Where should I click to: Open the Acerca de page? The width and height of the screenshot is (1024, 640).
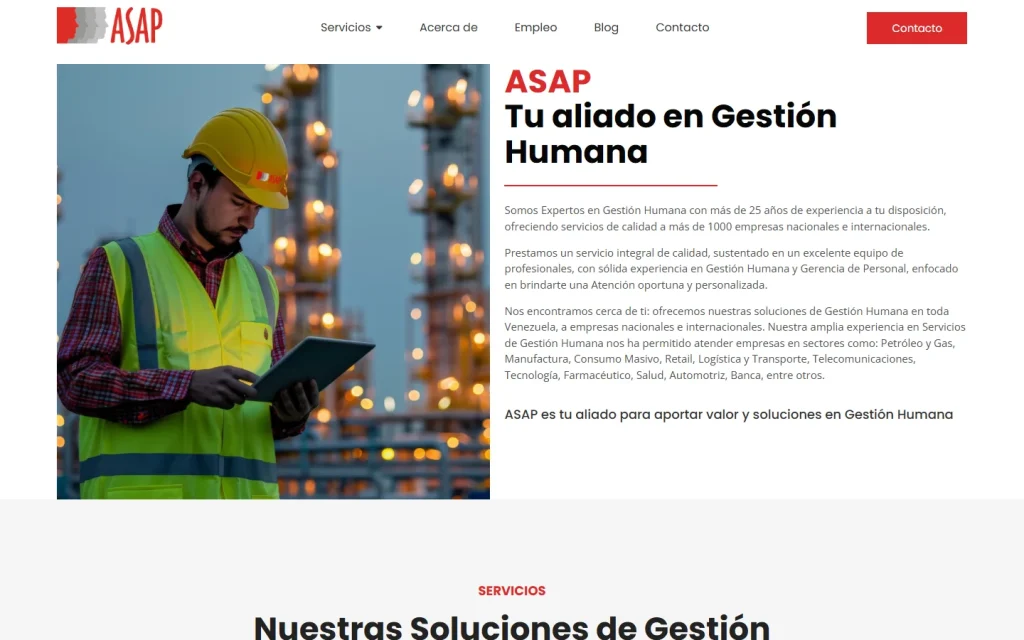449,27
